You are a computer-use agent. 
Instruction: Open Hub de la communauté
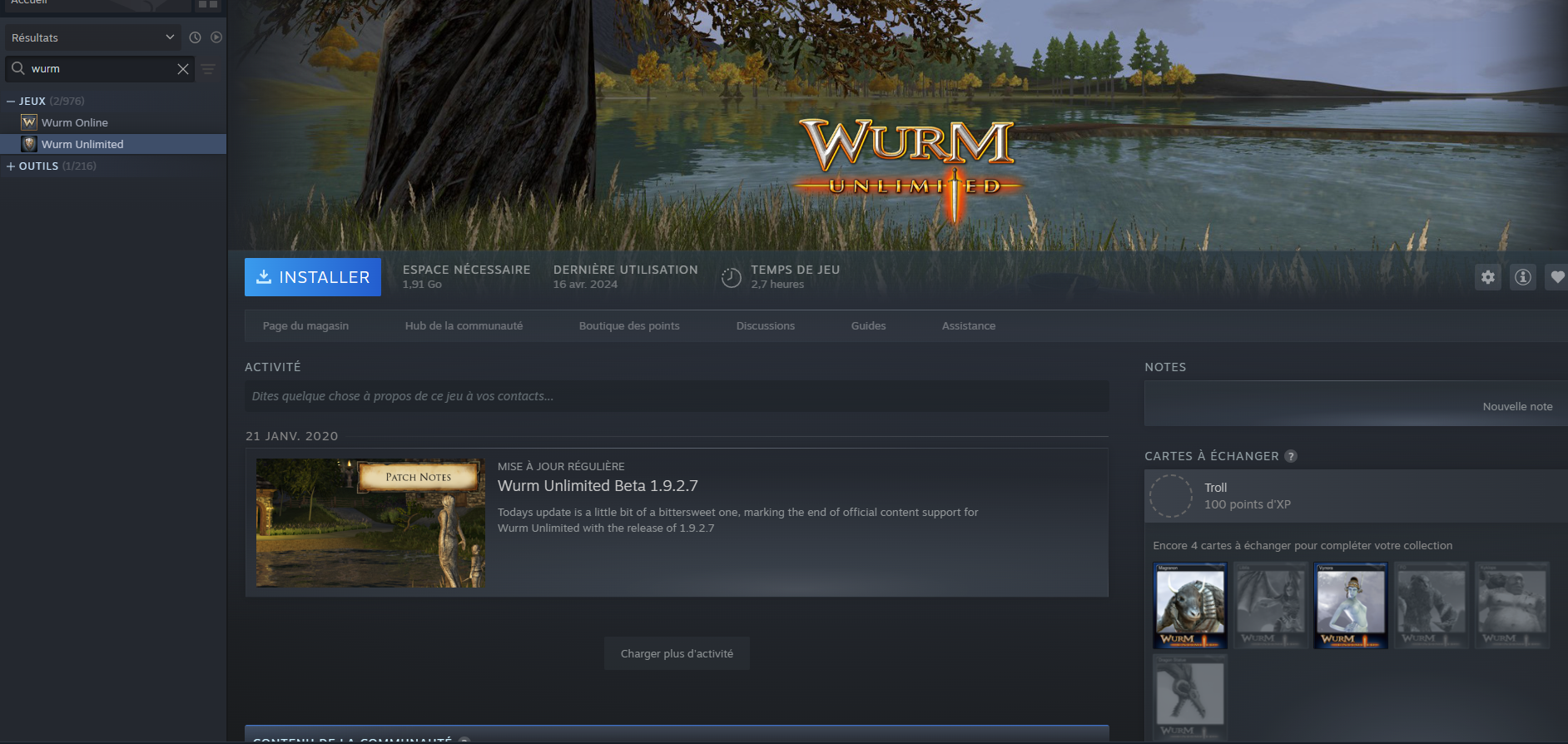click(464, 325)
